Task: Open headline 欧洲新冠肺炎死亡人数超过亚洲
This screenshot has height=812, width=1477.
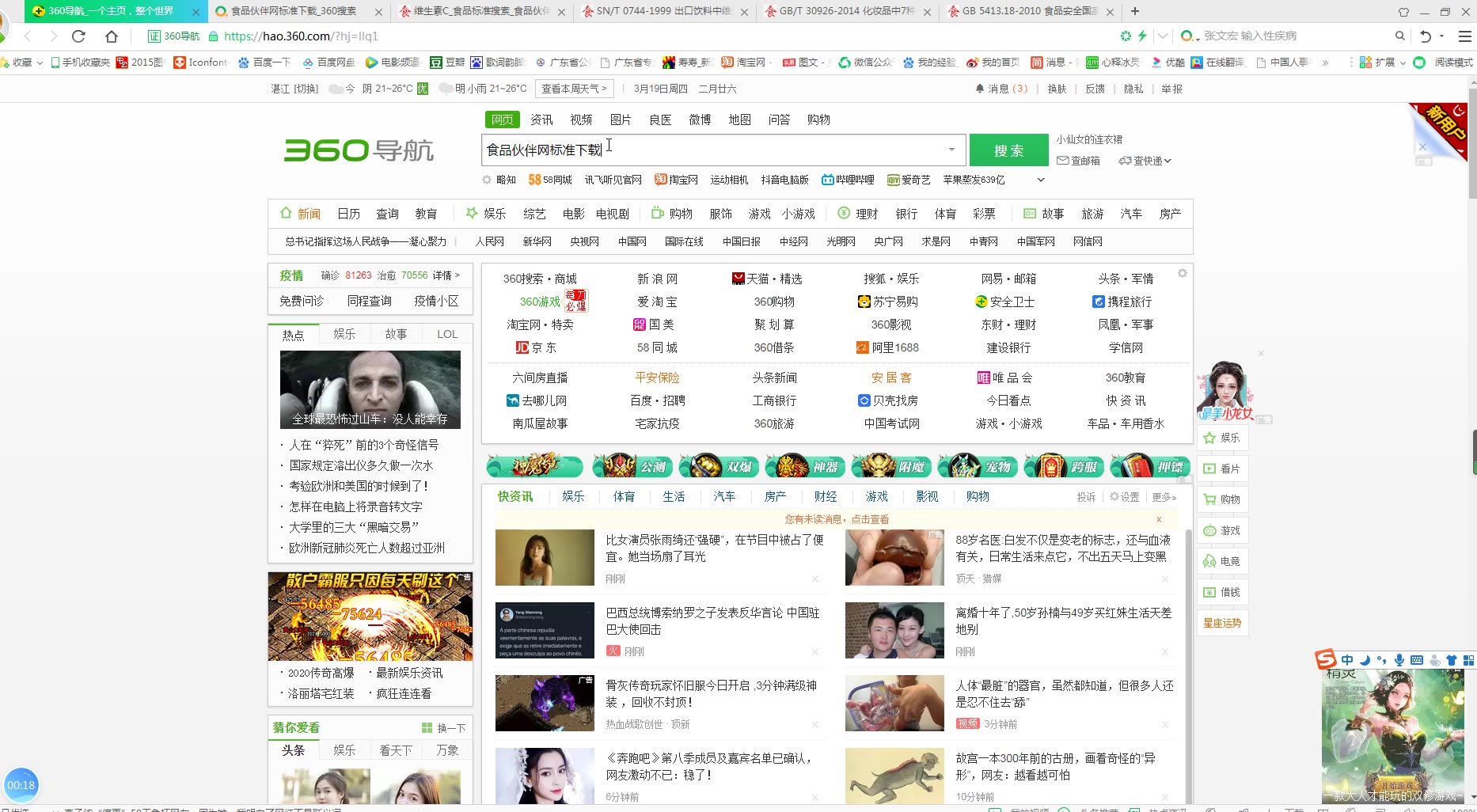Action: [366, 548]
